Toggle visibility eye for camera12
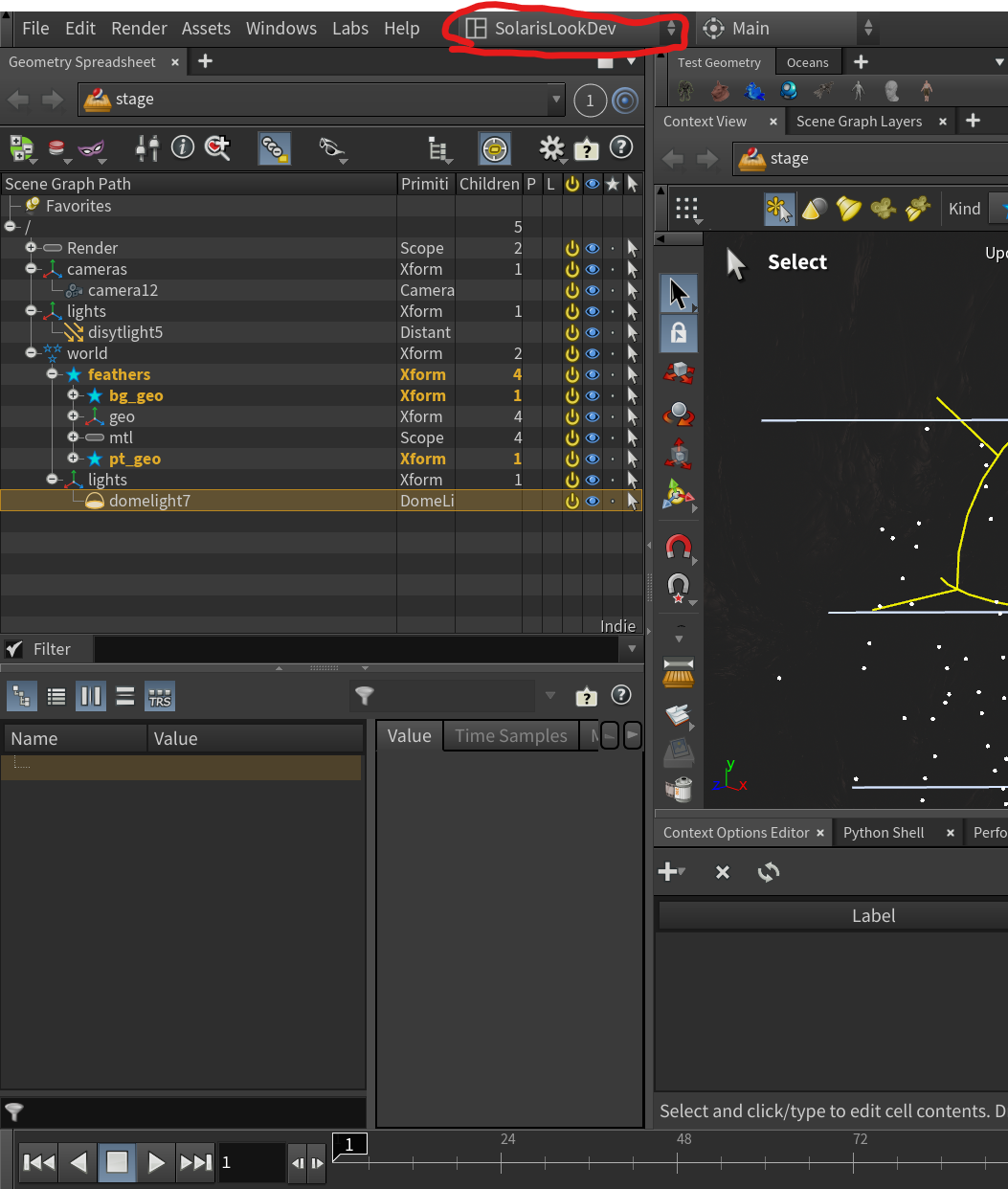The height and width of the screenshot is (1189, 1008). click(x=593, y=290)
